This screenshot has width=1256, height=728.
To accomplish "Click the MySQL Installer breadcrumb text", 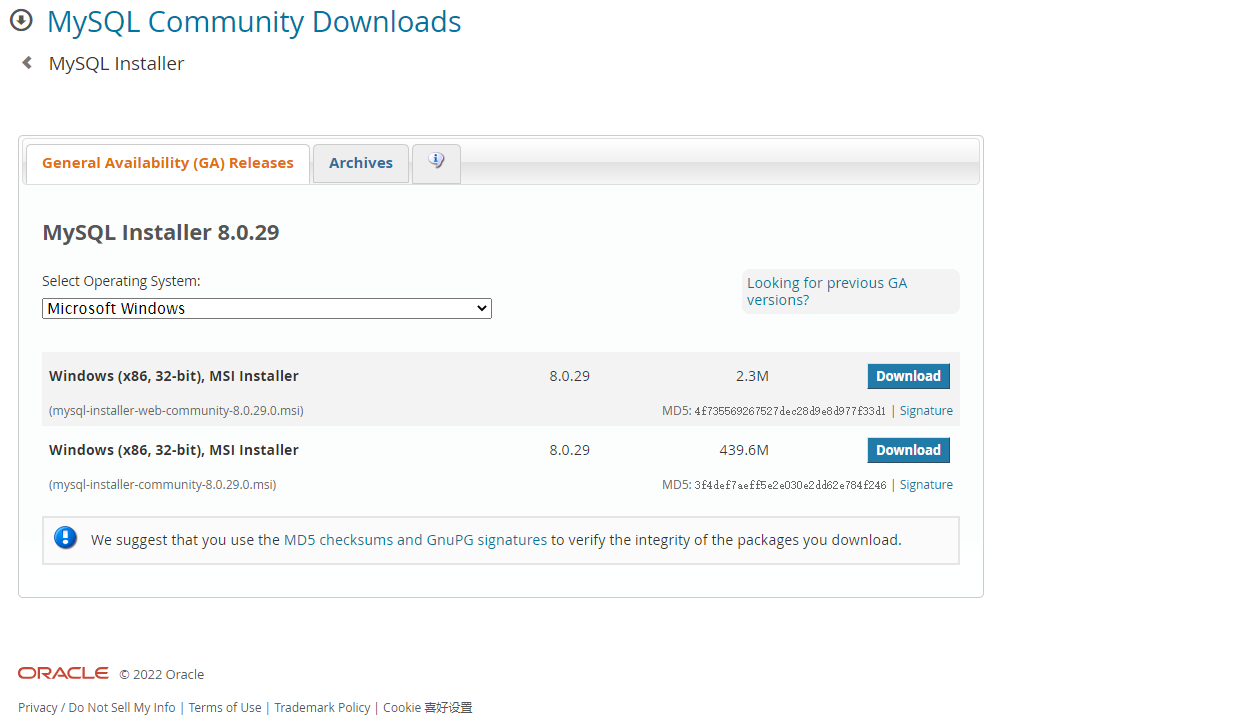I will (x=116, y=63).
